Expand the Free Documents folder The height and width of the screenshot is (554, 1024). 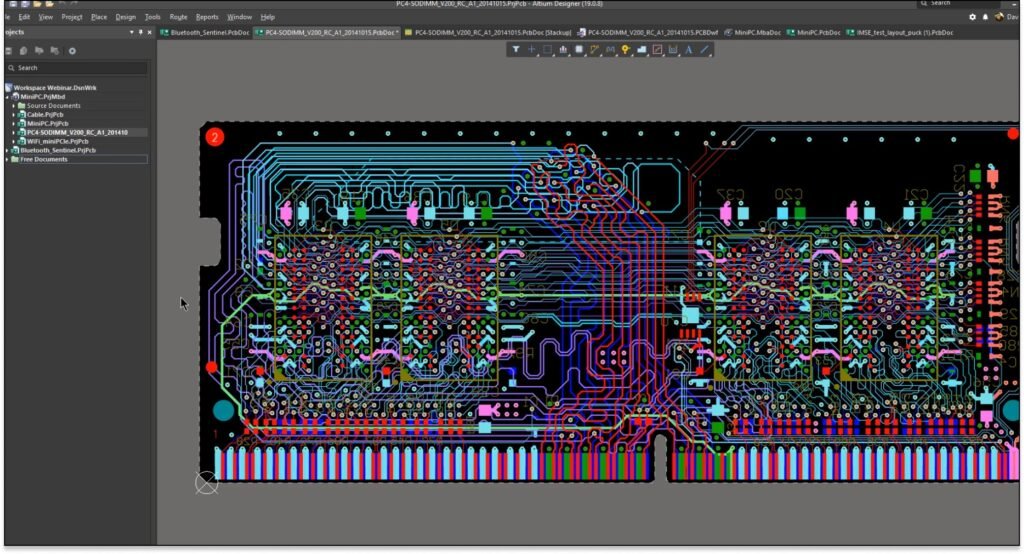tap(8, 159)
